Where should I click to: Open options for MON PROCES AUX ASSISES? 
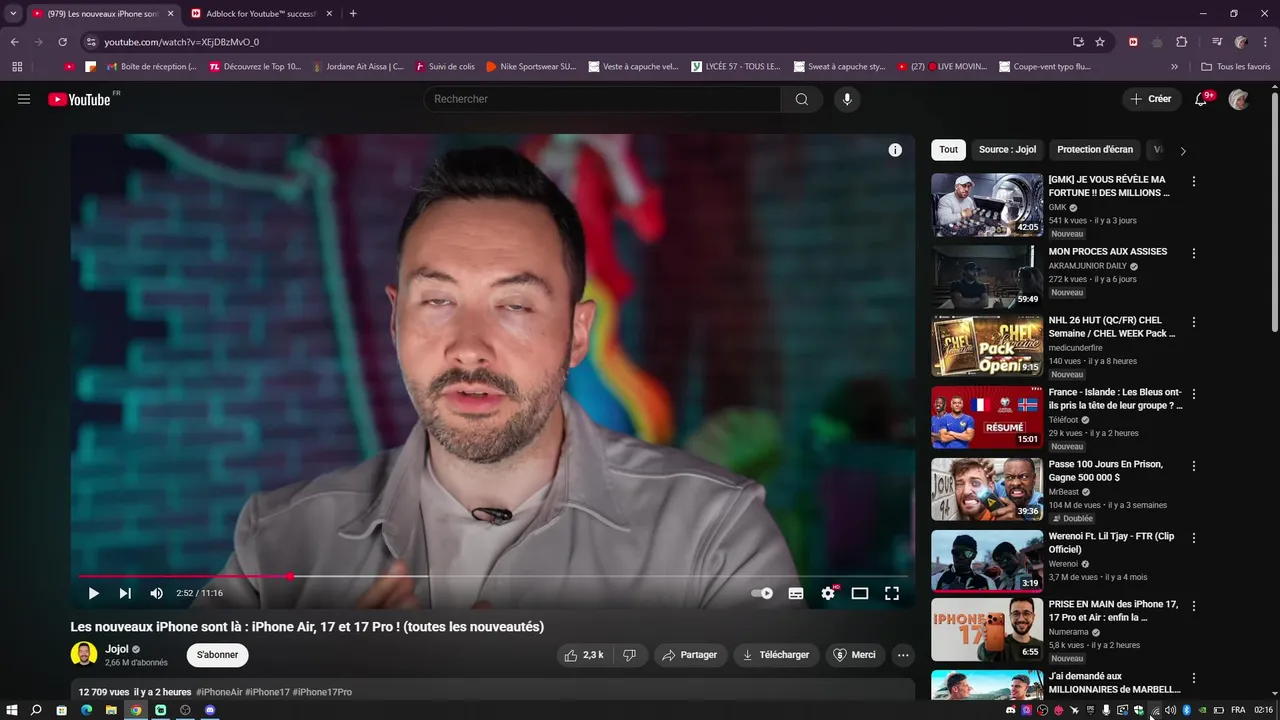[1193, 254]
